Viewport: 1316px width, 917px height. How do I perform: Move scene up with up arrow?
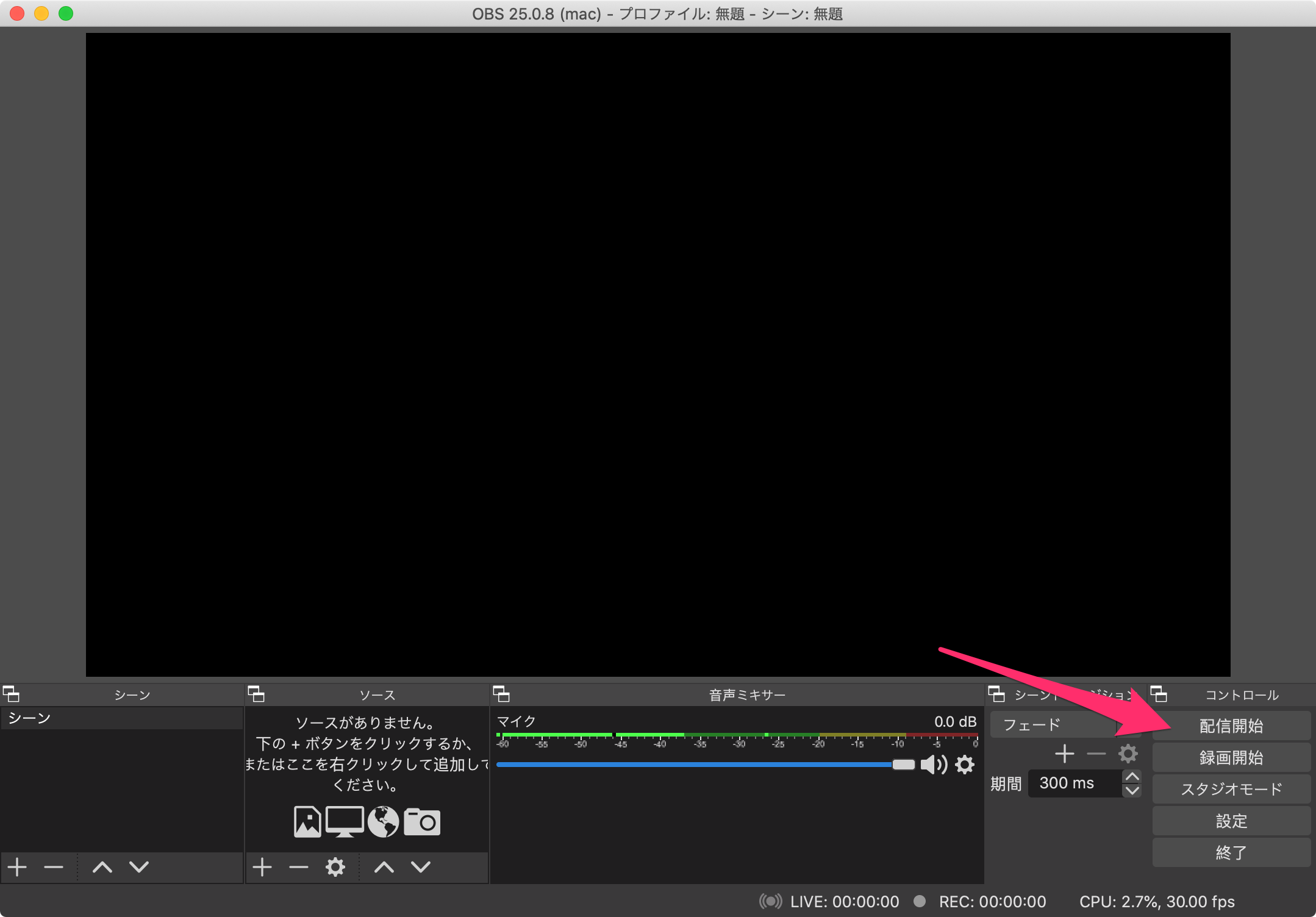(102, 866)
